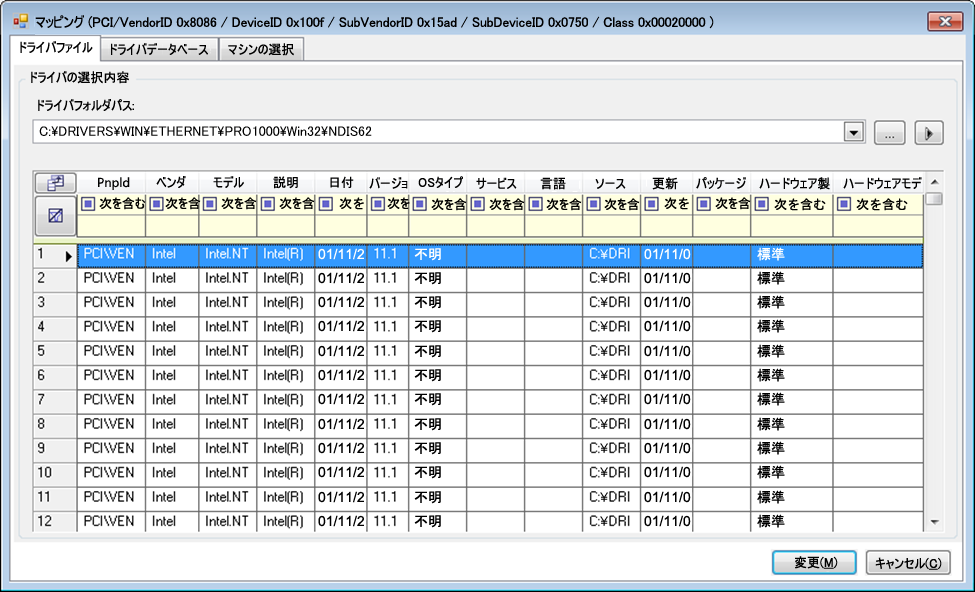Click the clear filter icon in filter row
Screen dimensions: 975x592
[x=55, y=215]
